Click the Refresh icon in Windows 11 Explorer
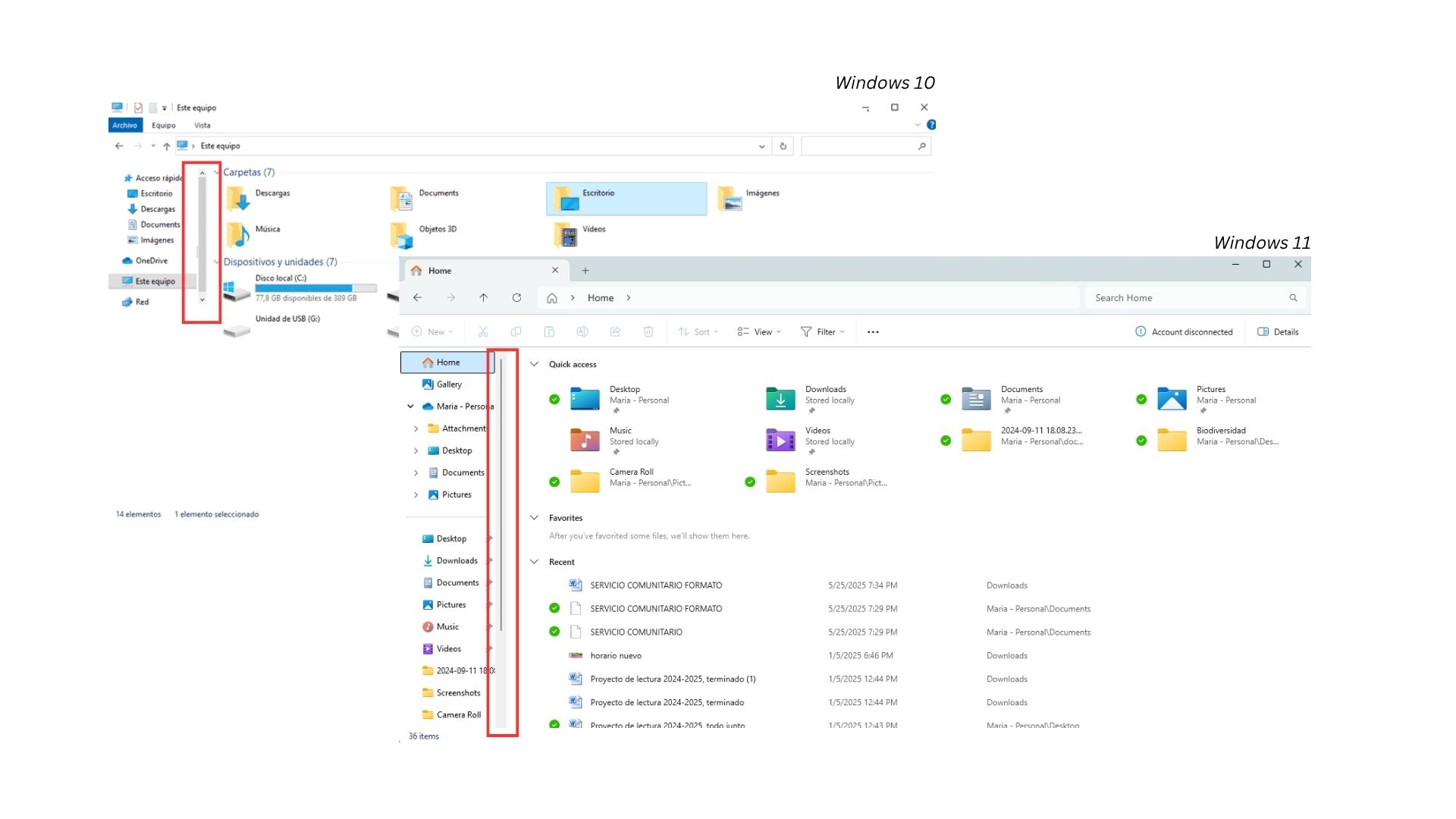Screen dimensions: 1456x819 516,298
